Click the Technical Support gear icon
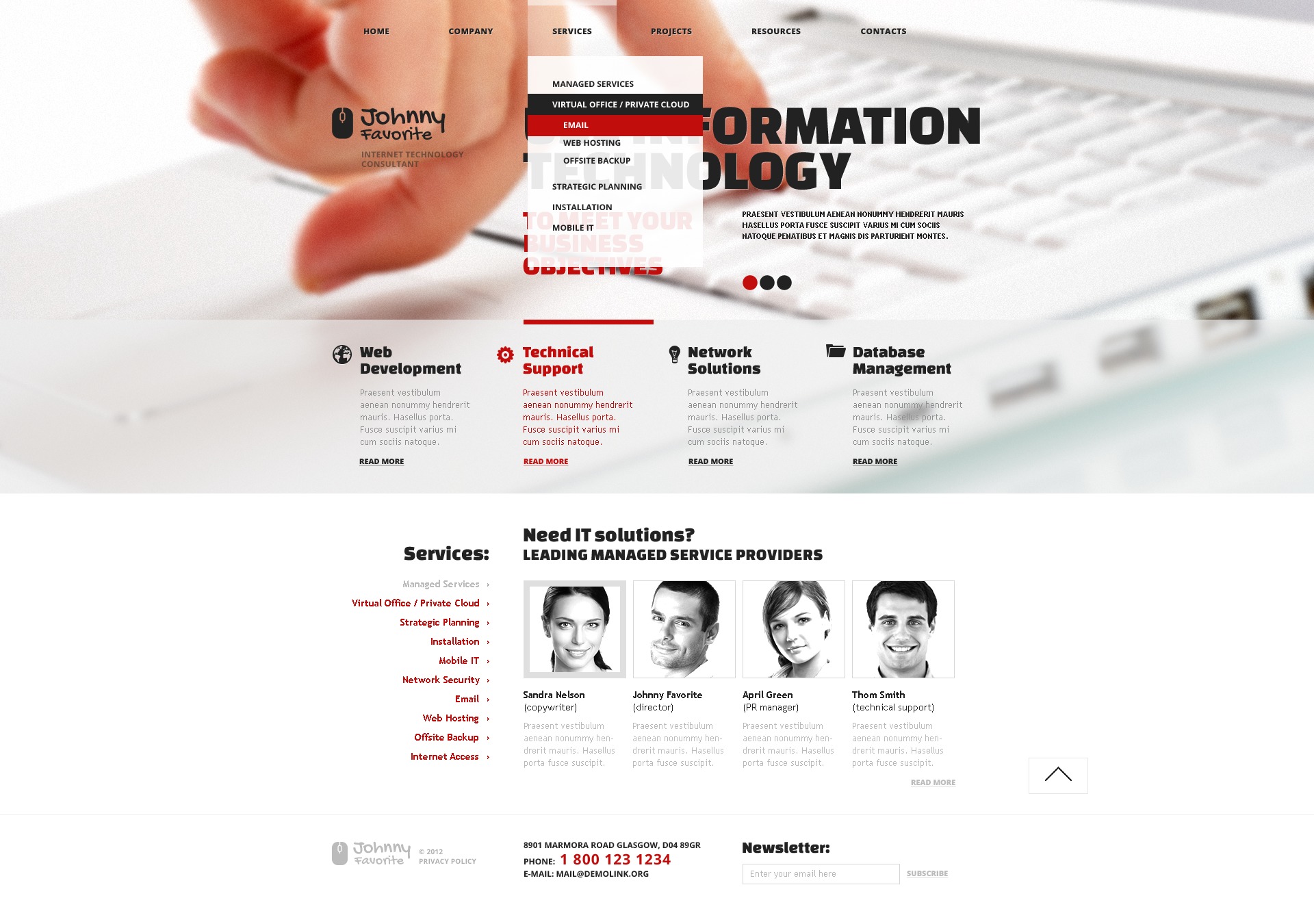Image resolution: width=1314 pixels, height=924 pixels. pos(504,355)
